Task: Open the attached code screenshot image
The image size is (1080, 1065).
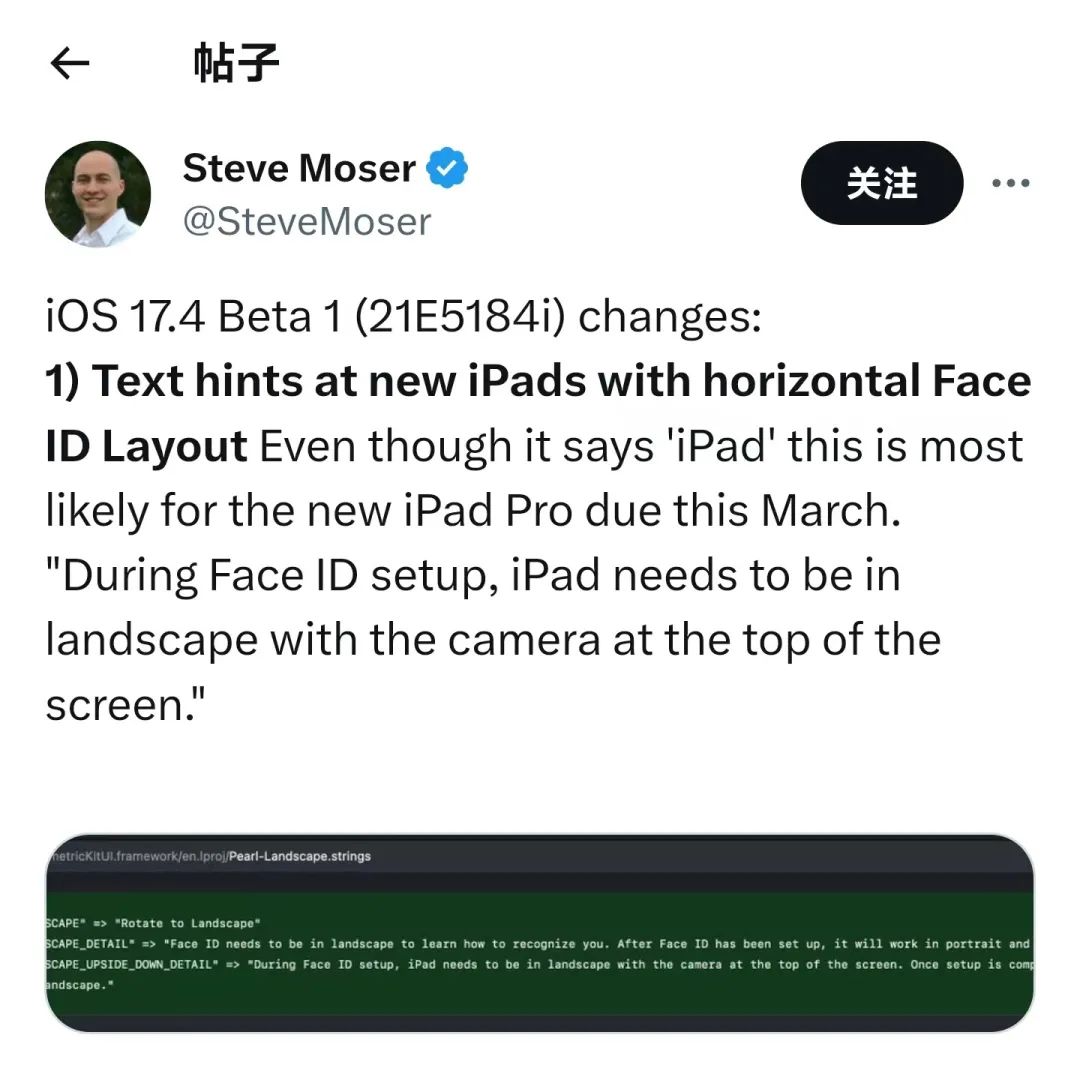Action: coord(539,933)
